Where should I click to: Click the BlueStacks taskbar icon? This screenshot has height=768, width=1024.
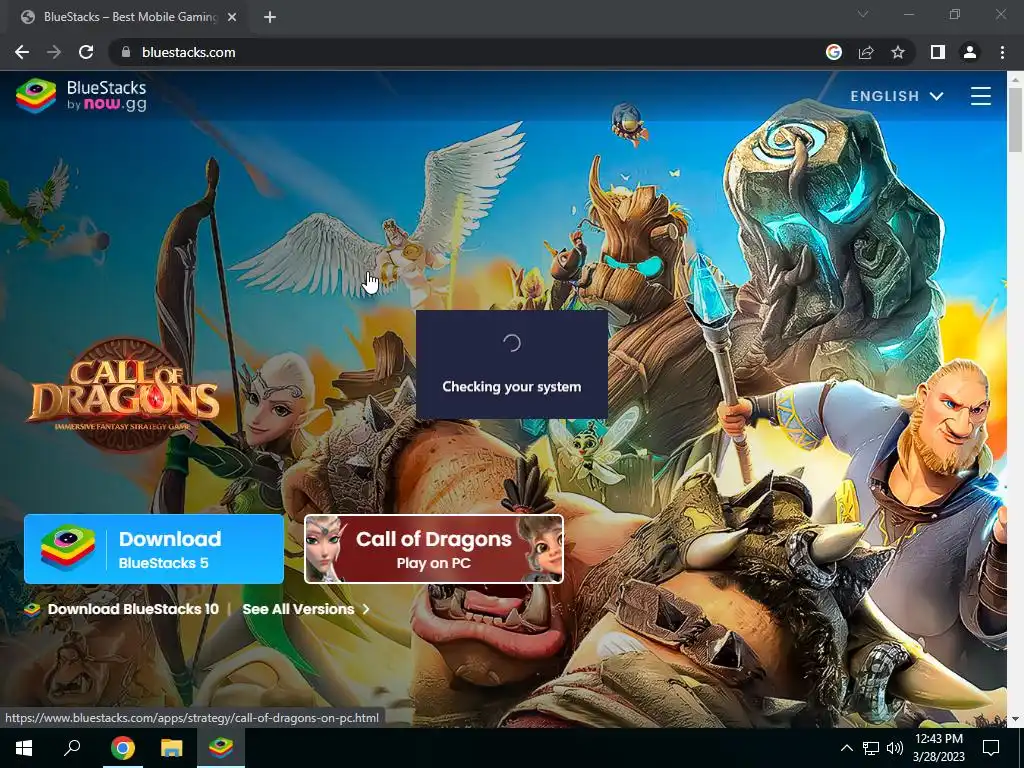221,748
